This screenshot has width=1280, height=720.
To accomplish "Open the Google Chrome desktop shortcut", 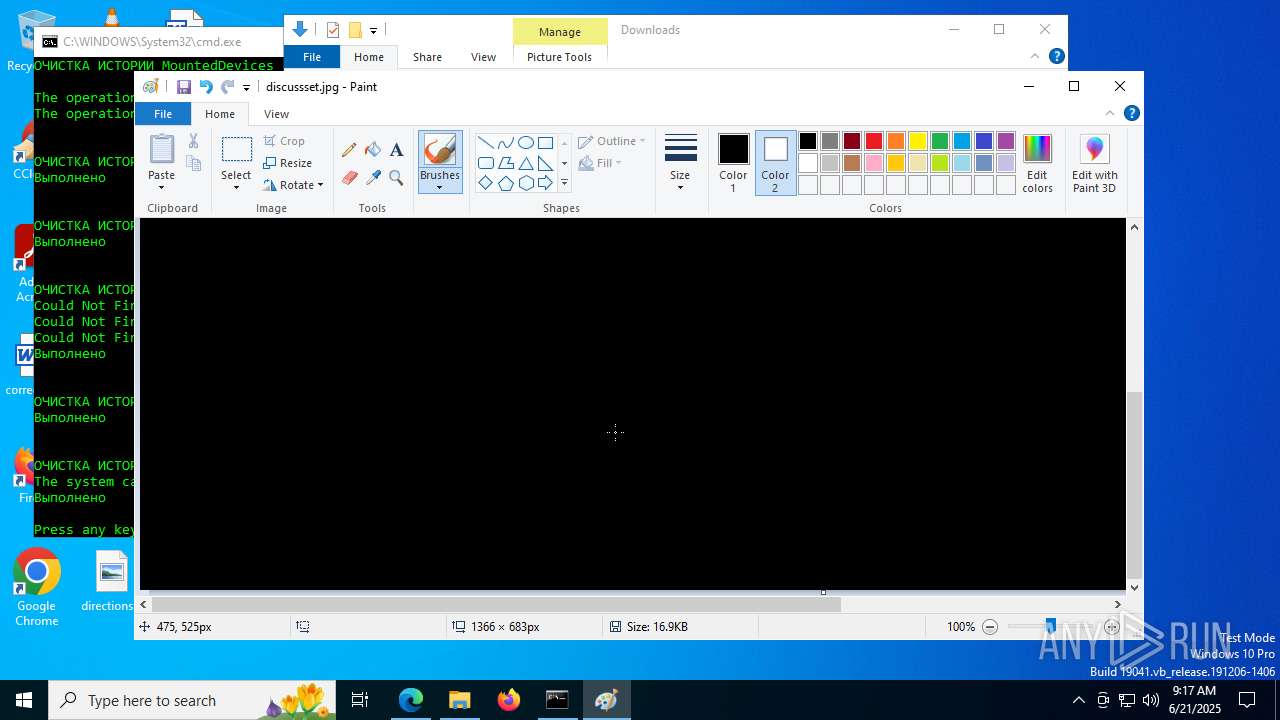I will point(37,588).
